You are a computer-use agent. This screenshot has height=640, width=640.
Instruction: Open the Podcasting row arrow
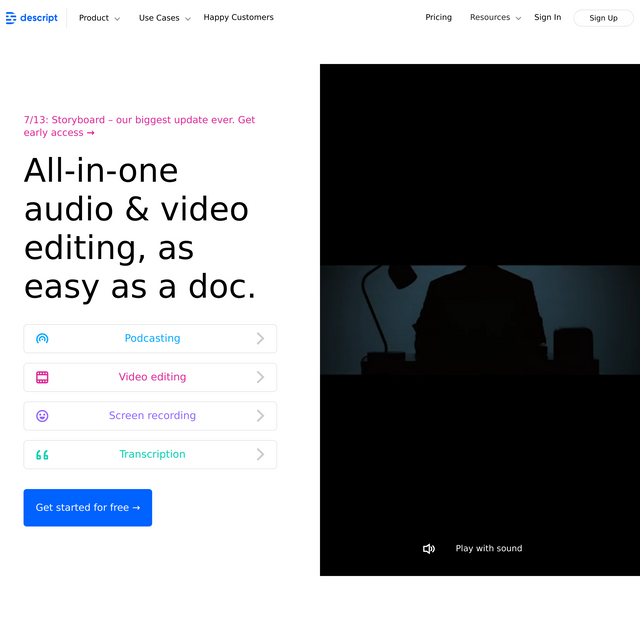(x=260, y=338)
